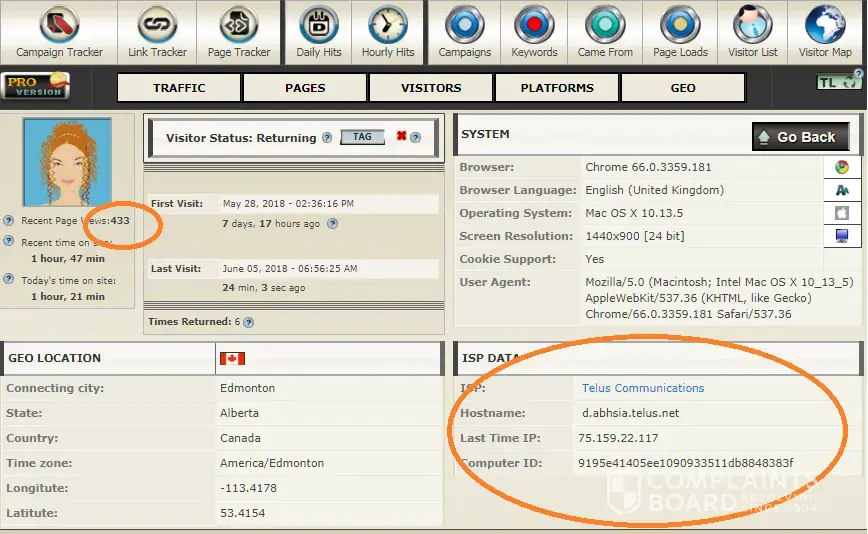868x534 pixels.
Task: Click help icon next to Times Returned
Action: (x=249, y=322)
